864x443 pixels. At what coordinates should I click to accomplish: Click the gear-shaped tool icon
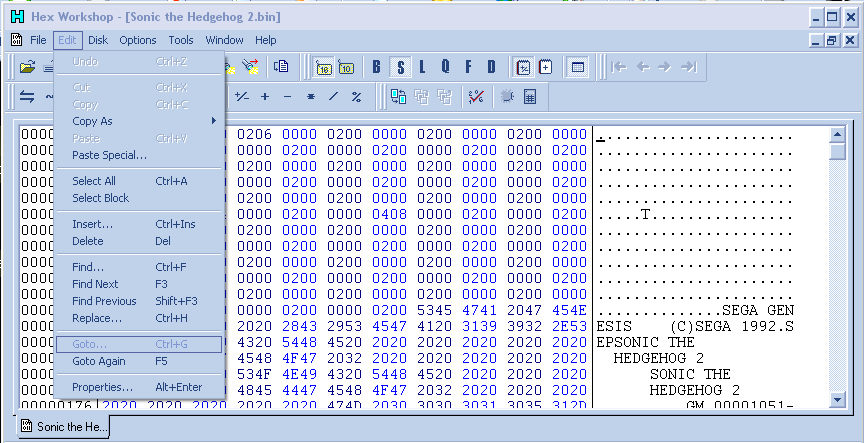pos(507,96)
